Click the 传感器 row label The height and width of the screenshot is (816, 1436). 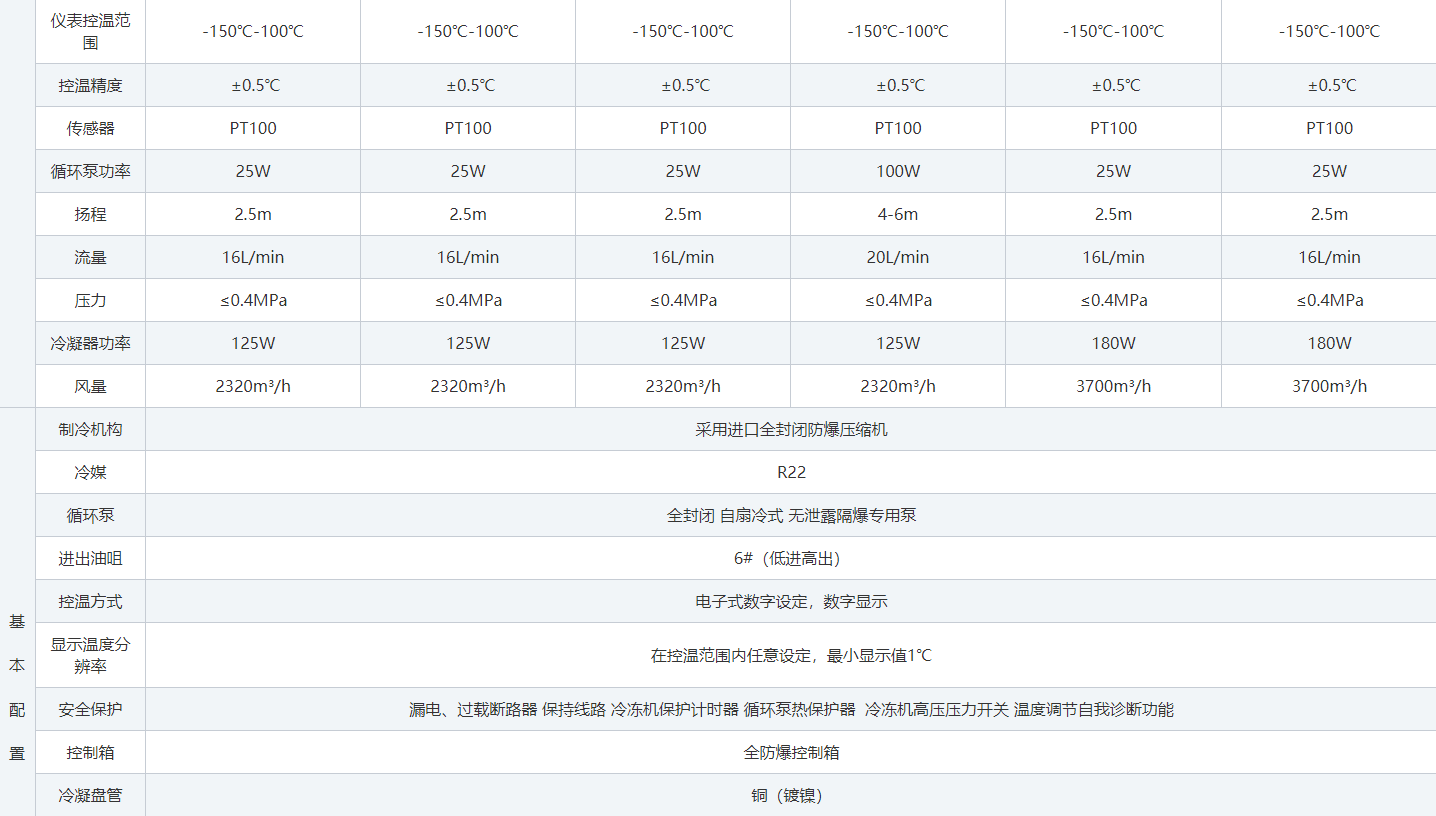point(90,128)
